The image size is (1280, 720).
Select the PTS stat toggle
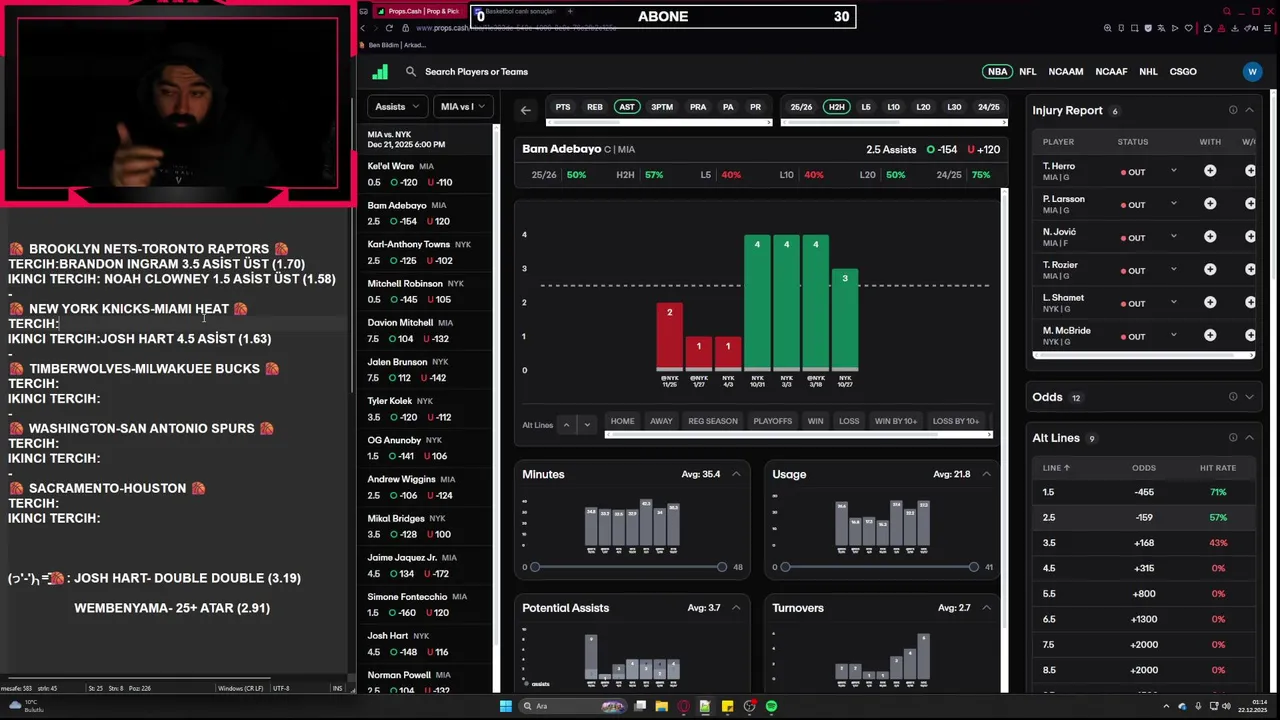coord(563,107)
